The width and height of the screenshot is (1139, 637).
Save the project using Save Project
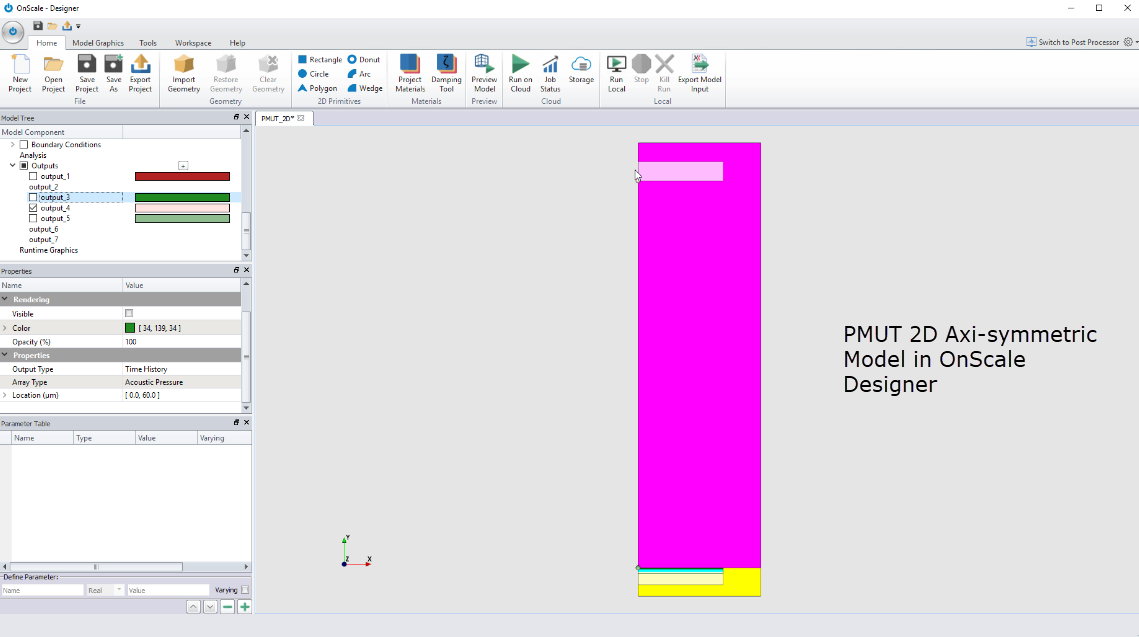pos(86,73)
